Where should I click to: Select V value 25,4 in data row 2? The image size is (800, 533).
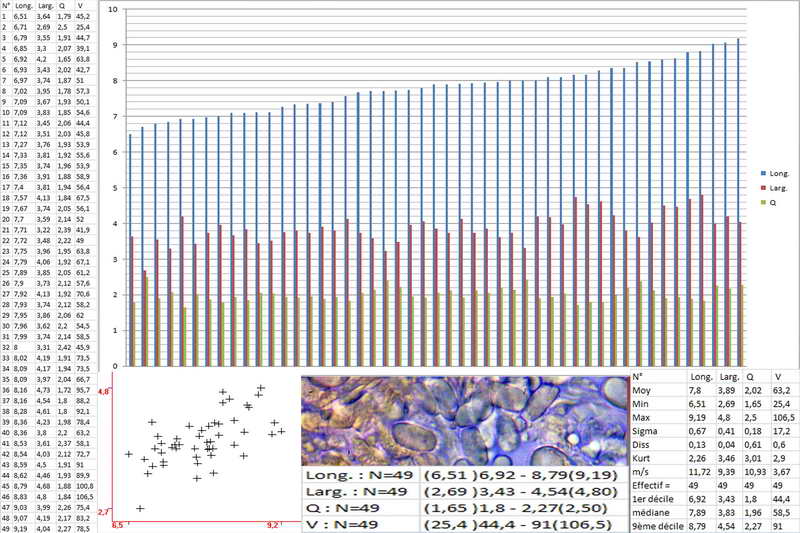pyautogui.click(x=83, y=27)
